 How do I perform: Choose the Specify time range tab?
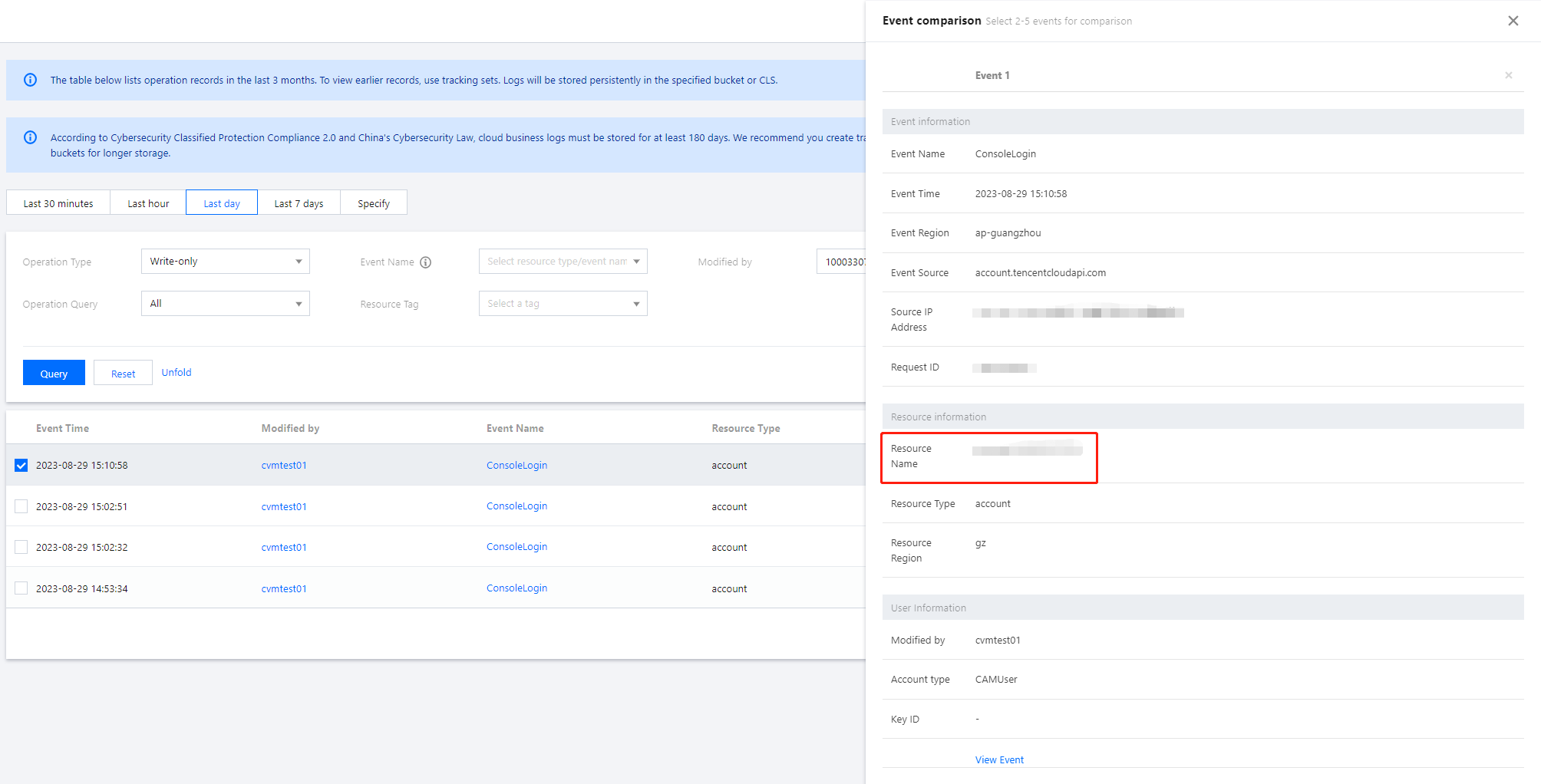pyautogui.click(x=373, y=203)
